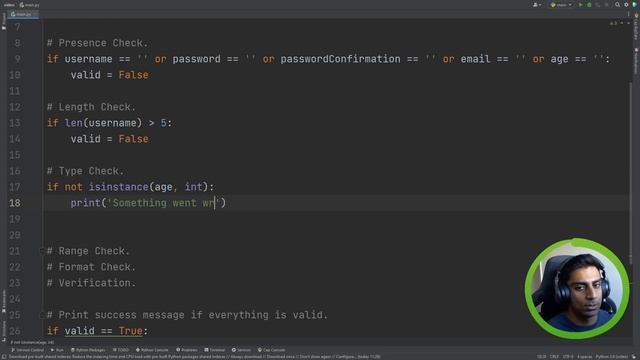Open the Version Control tool window

click(x=28, y=350)
